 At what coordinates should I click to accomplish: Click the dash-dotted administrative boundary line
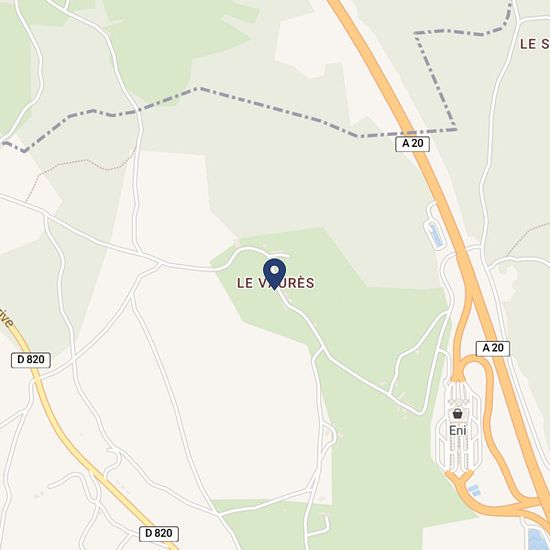pos(246,101)
